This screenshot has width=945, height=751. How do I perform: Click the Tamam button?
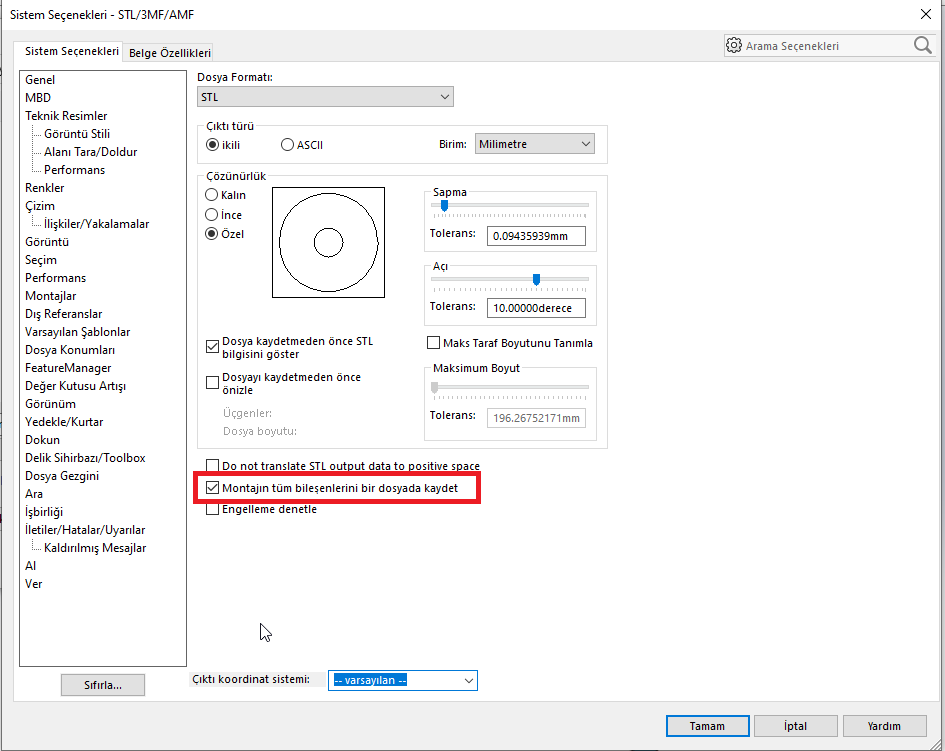(x=706, y=726)
